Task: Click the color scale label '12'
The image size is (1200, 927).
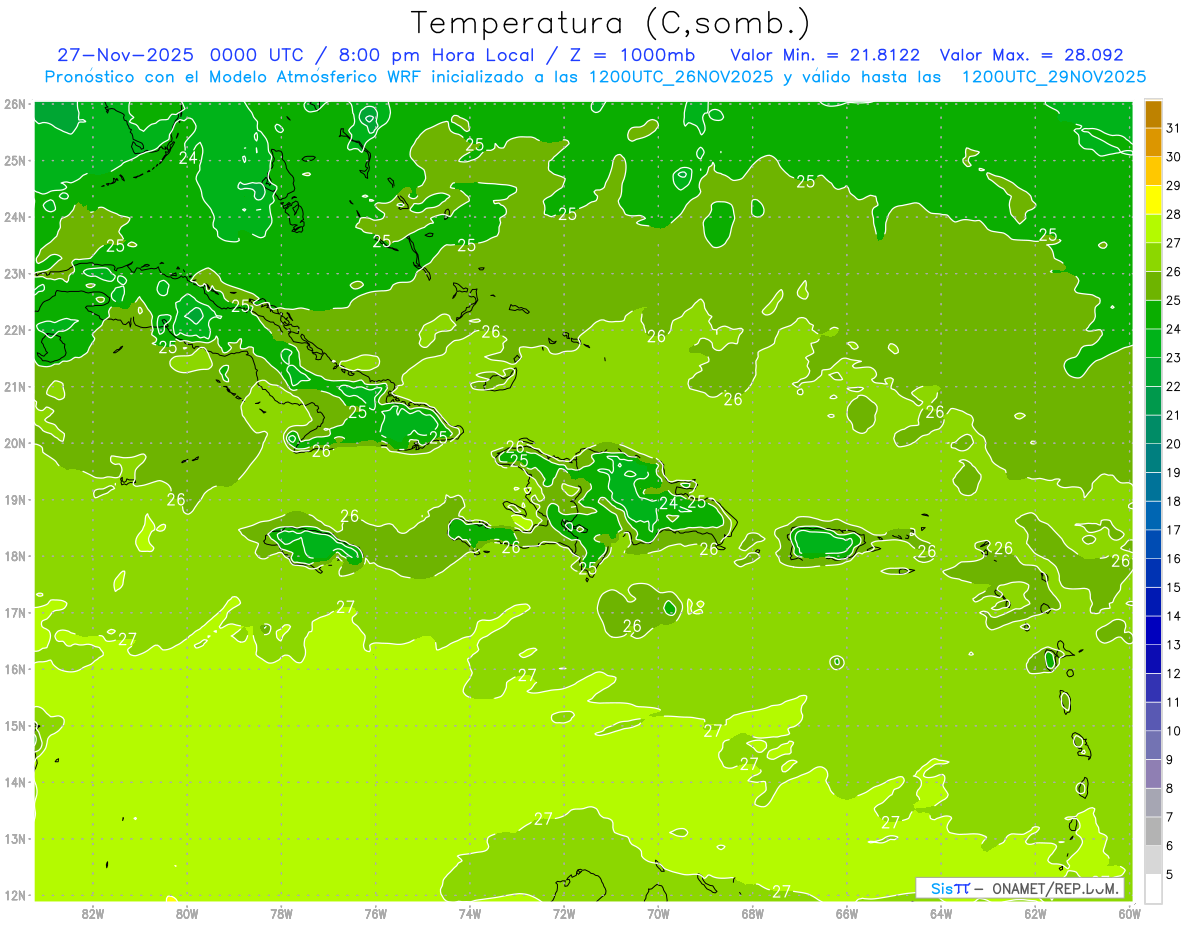Action: click(1173, 673)
